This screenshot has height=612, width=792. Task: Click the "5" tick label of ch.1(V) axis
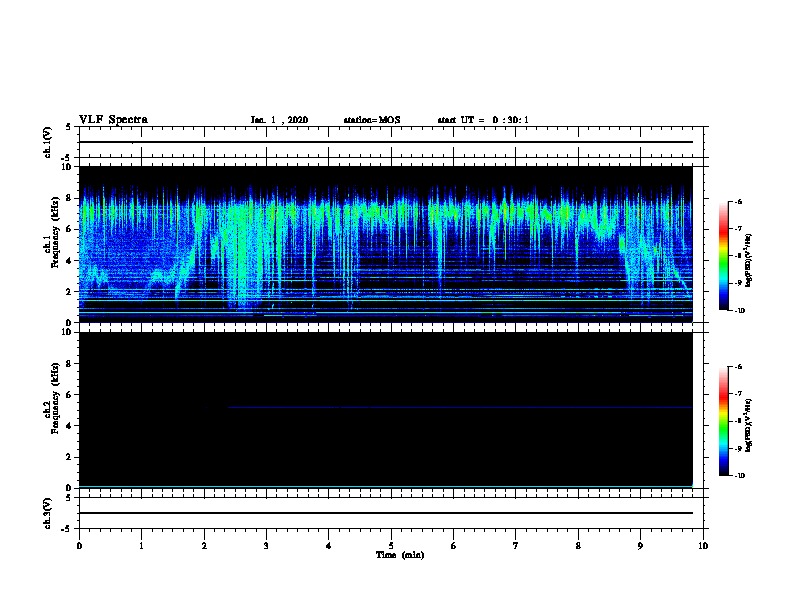[69, 127]
